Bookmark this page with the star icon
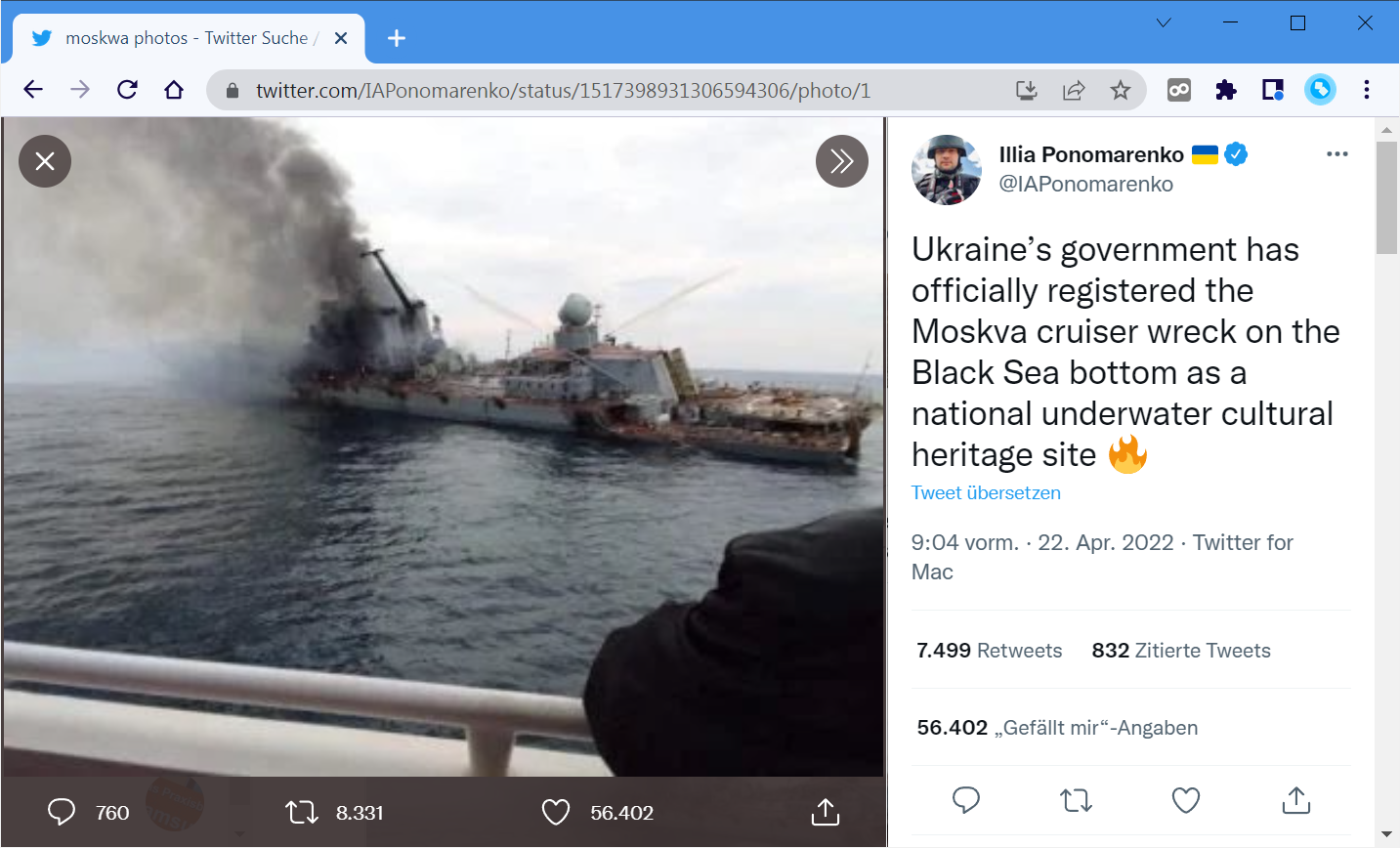1400x848 pixels. [1121, 91]
